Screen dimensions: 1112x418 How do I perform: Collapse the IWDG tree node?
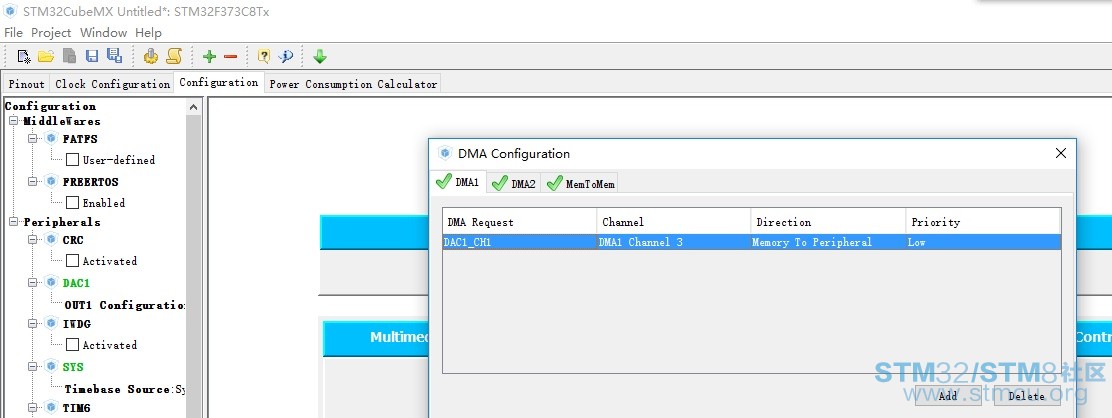33,324
